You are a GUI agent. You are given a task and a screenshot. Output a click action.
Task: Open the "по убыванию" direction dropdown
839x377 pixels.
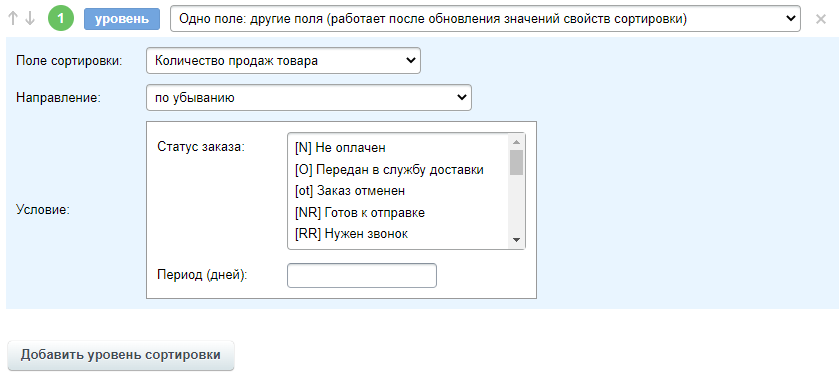tap(309, 97)
